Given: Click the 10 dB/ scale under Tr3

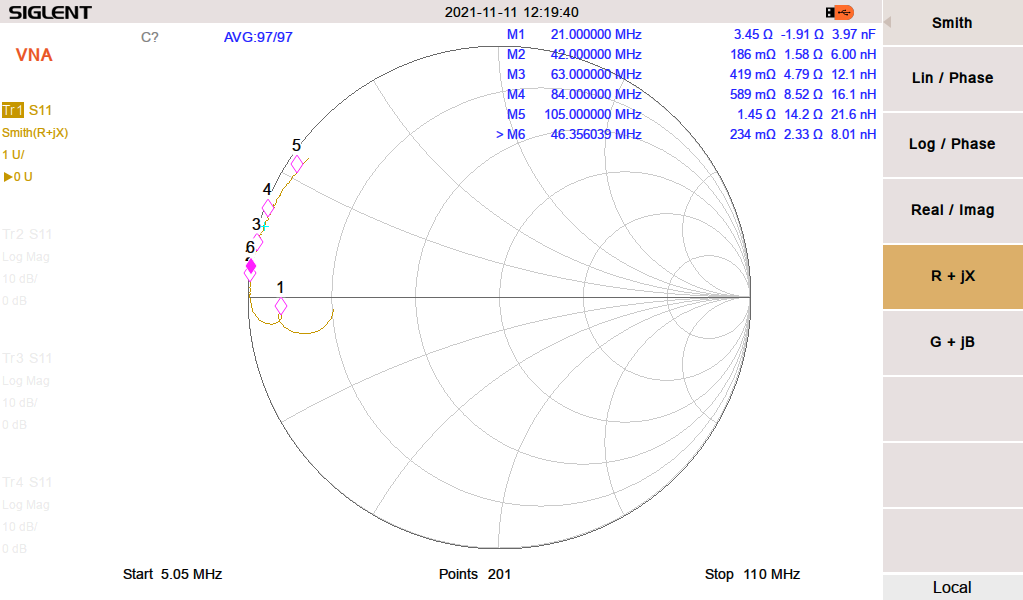Looking at the screenshot, I should [20, 402].
